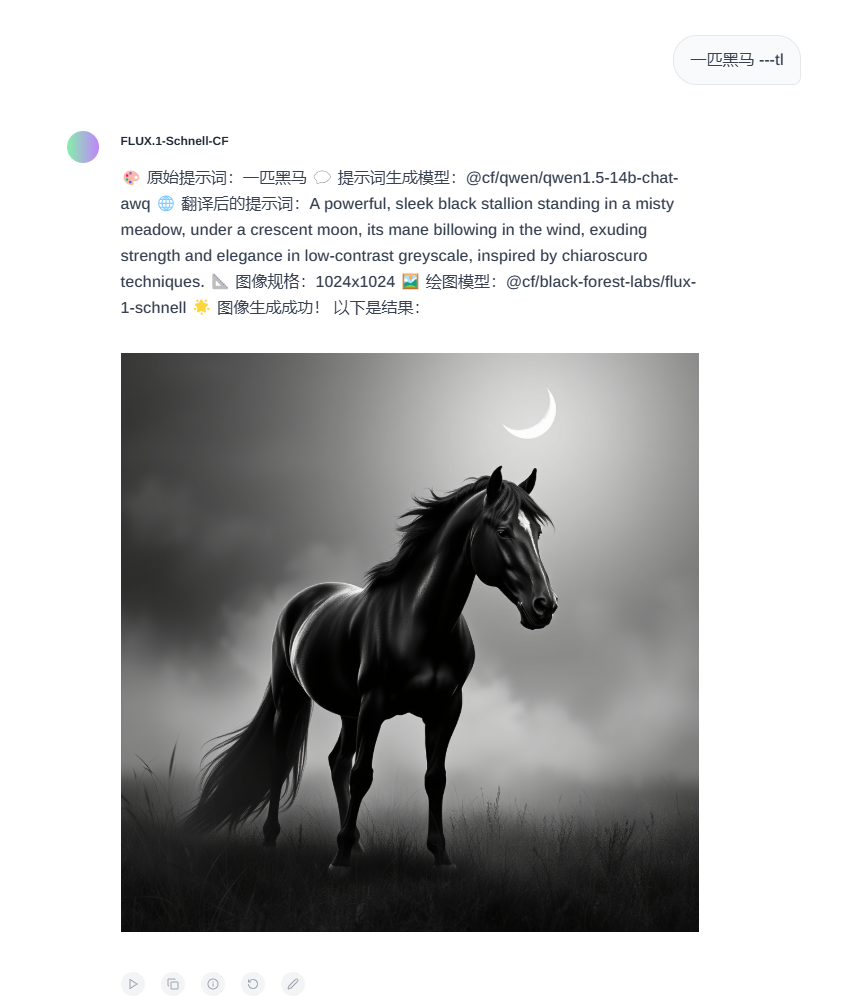The height and width of the screenshot is (998, 847).
Task: Open message info via the circled-i icon
Action: 213,984
